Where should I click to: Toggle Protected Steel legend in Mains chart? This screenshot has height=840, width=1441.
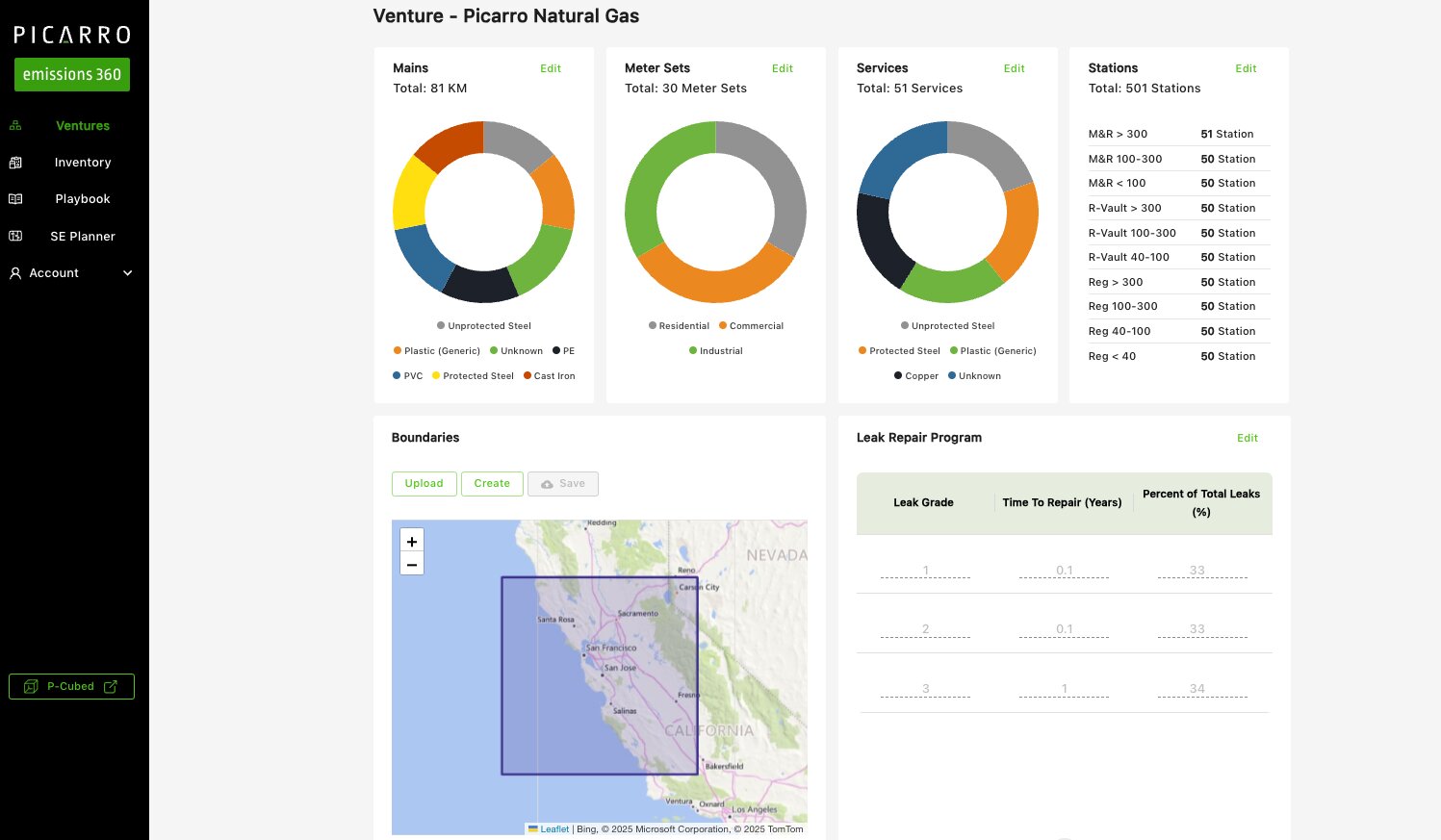click(x=474, y=376)
